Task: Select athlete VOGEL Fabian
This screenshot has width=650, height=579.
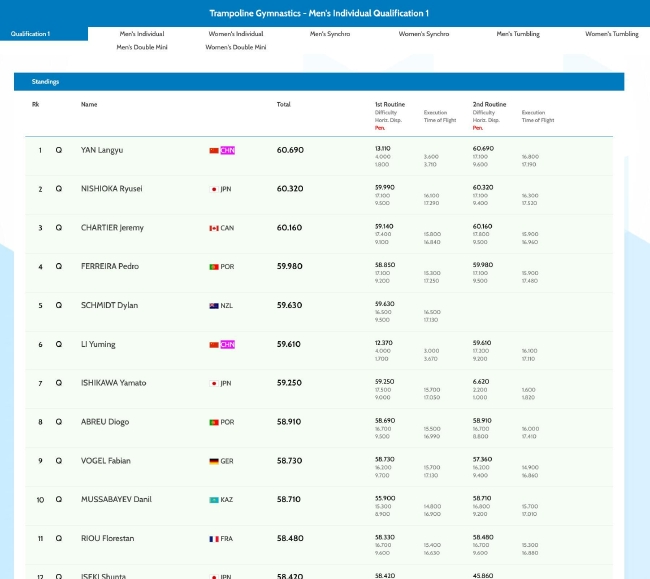Action: (106, 460)
